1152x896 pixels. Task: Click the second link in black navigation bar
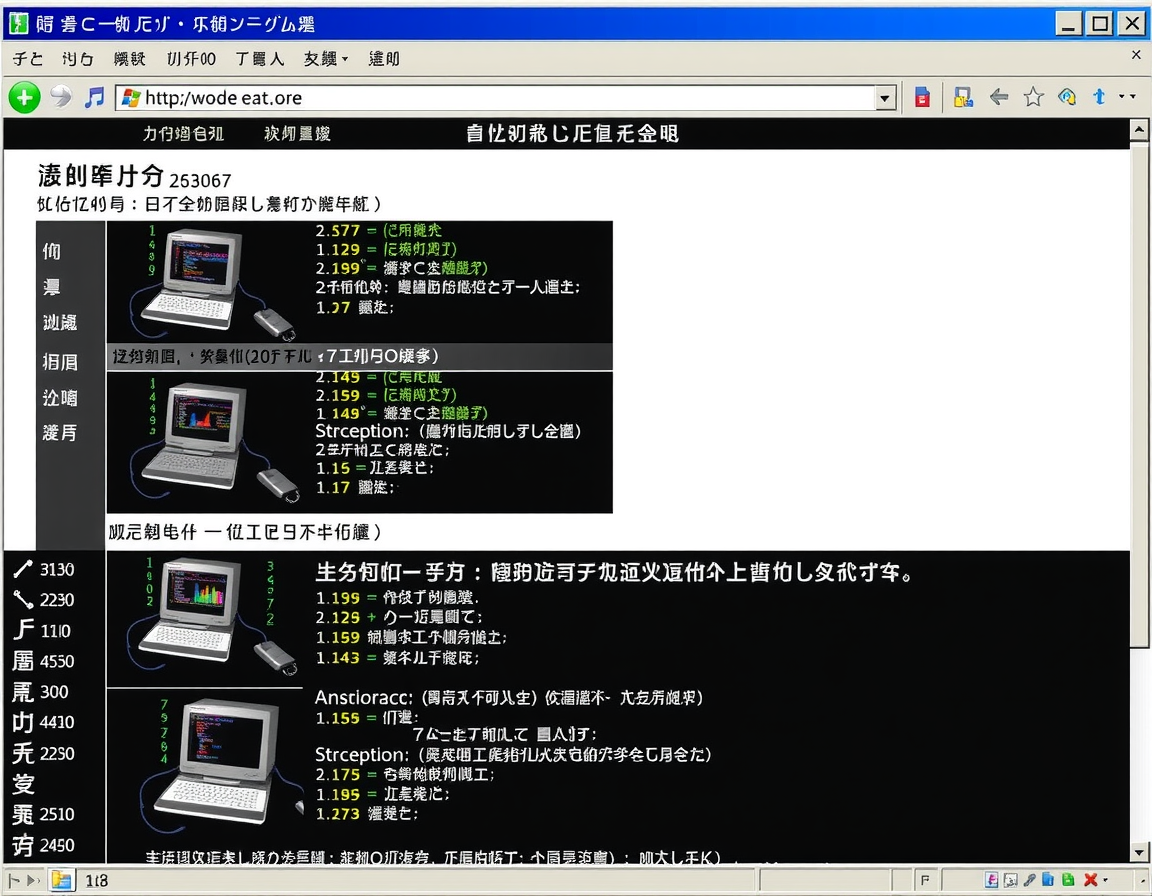(x=298, y=134)
